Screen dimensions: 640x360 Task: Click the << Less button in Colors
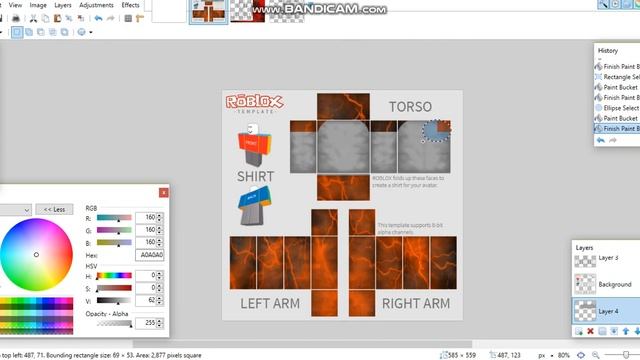(x=54, y=209)
